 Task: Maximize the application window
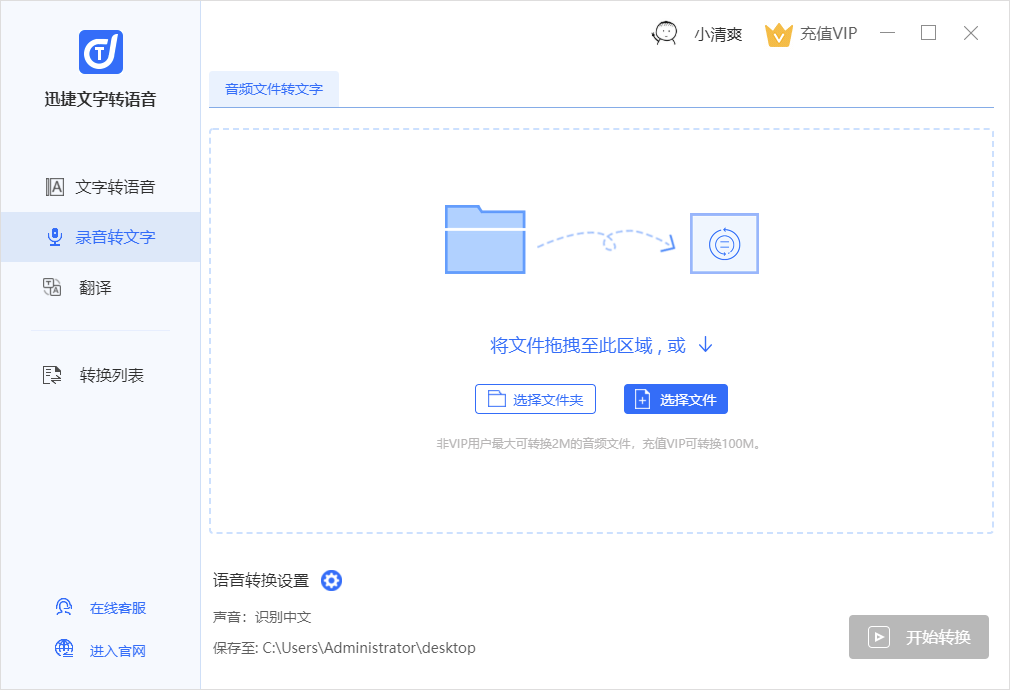(x=928, y=33)
